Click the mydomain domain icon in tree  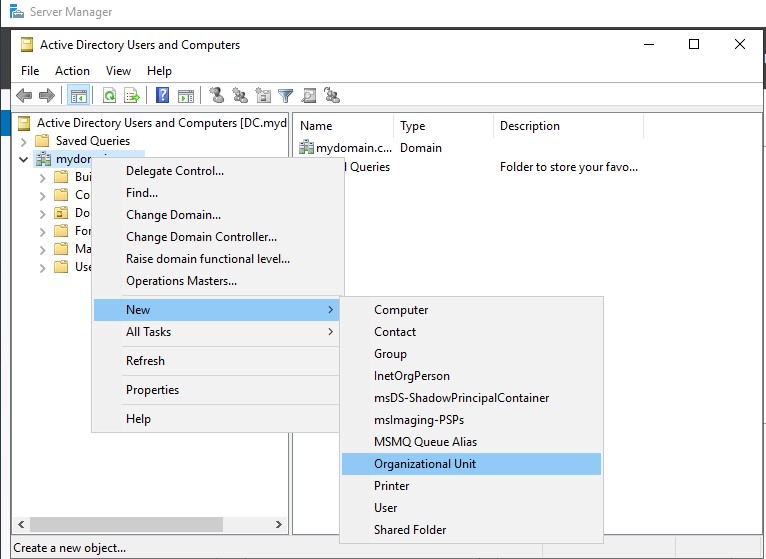tap(43, 159)
